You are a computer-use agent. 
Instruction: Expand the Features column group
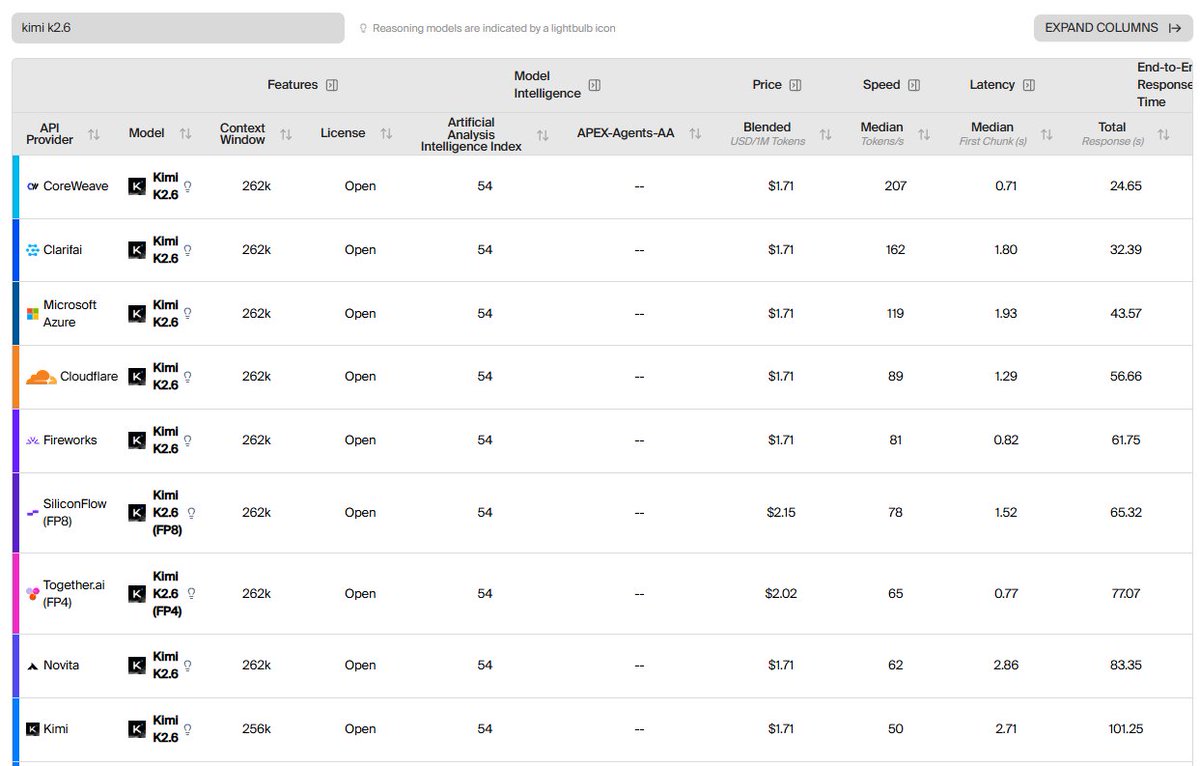(332, 85)
